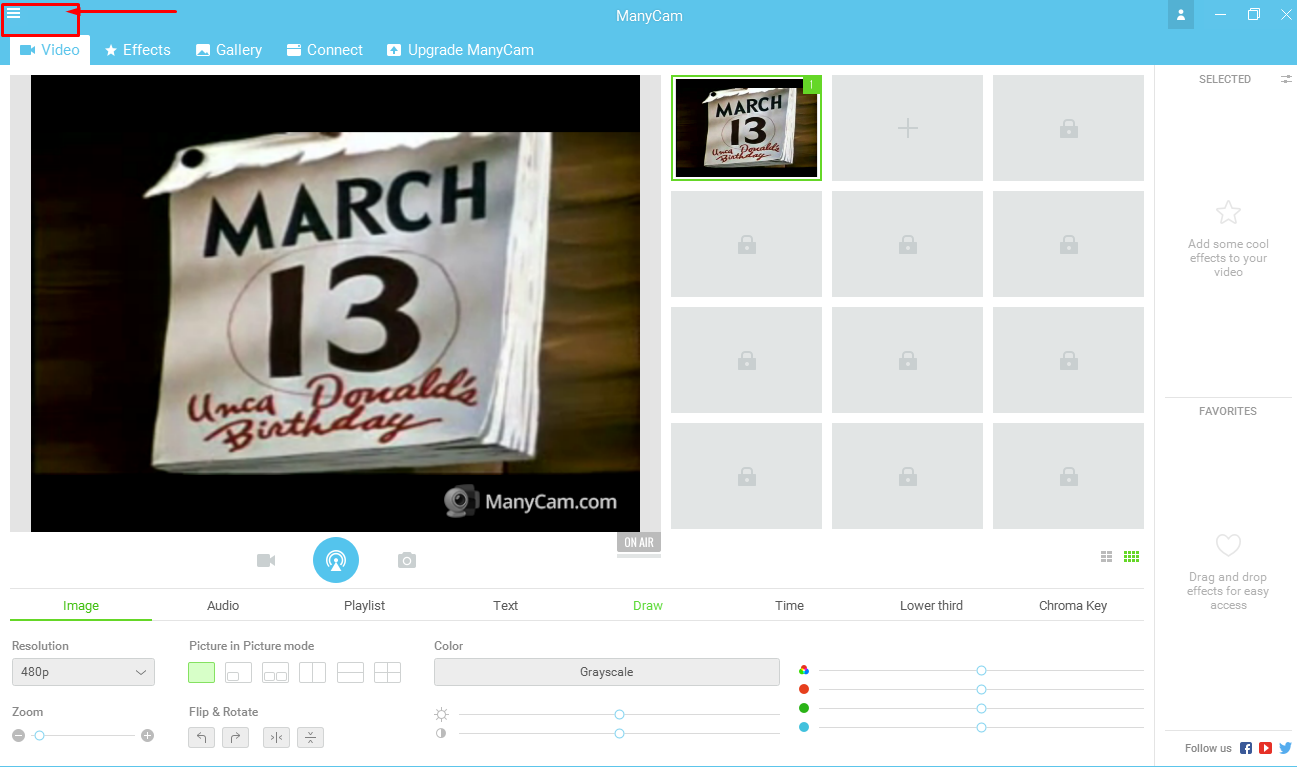Switch to the Video tab
This screenshot has height=767, width=1297.
[50, 50]
